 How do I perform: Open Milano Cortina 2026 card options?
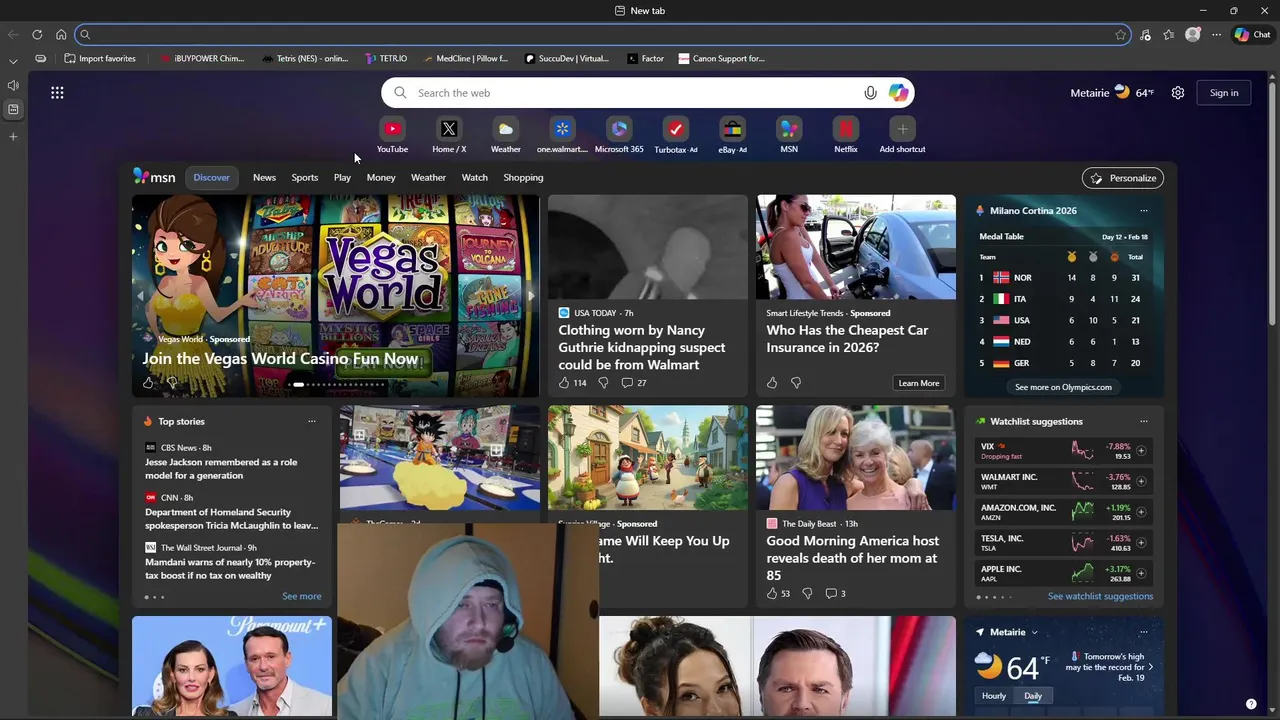[x=1144, y=211]
